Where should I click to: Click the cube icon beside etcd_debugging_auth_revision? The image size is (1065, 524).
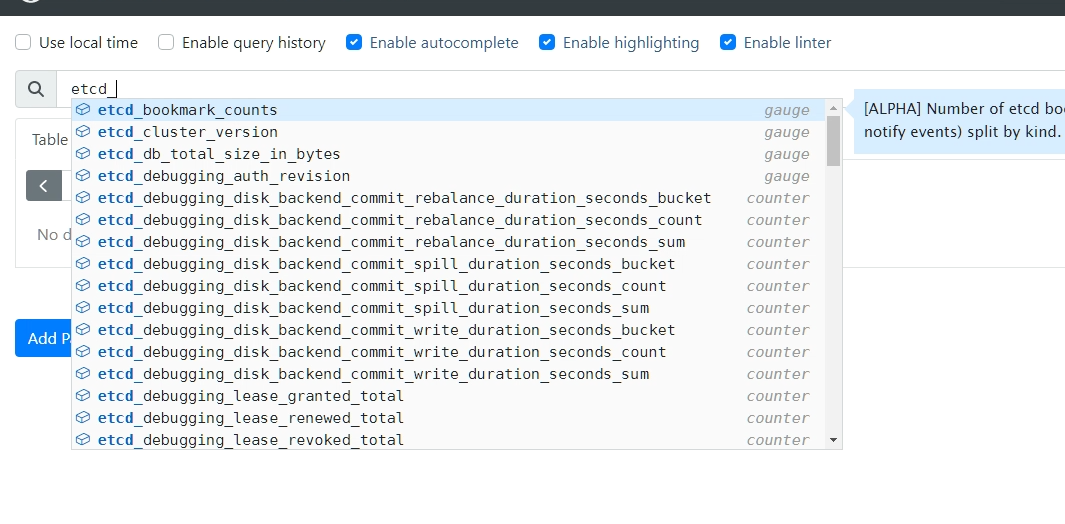pyautogui.click(x=83, y=176)
